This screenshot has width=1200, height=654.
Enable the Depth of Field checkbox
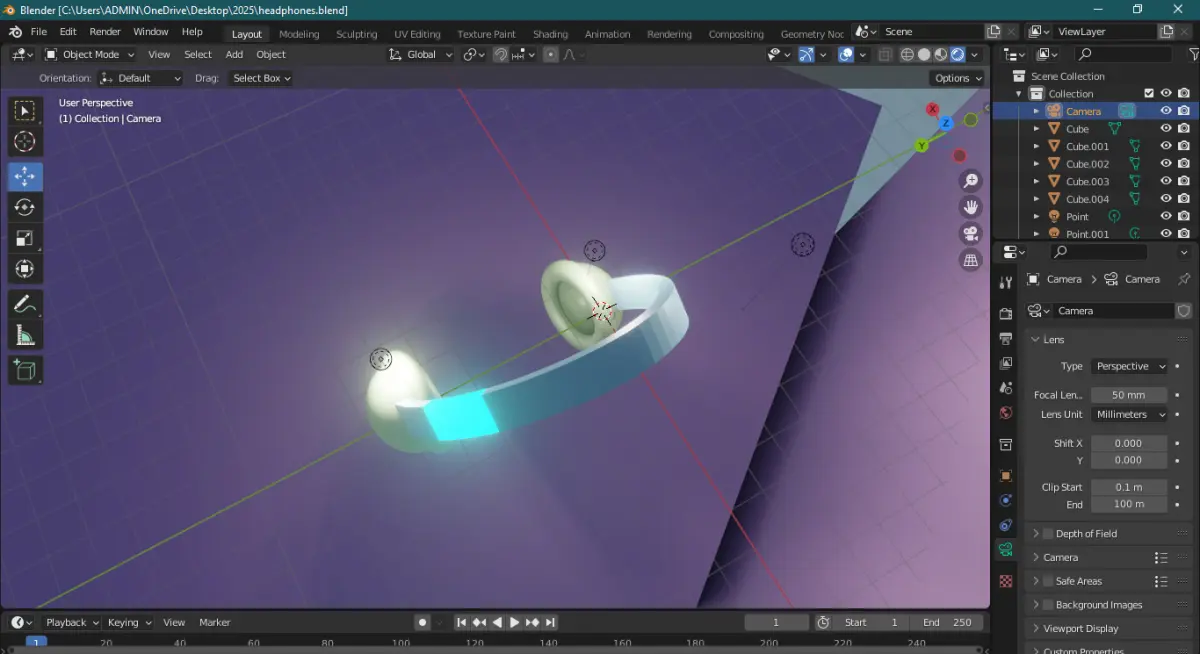[x=1048, y=534]
